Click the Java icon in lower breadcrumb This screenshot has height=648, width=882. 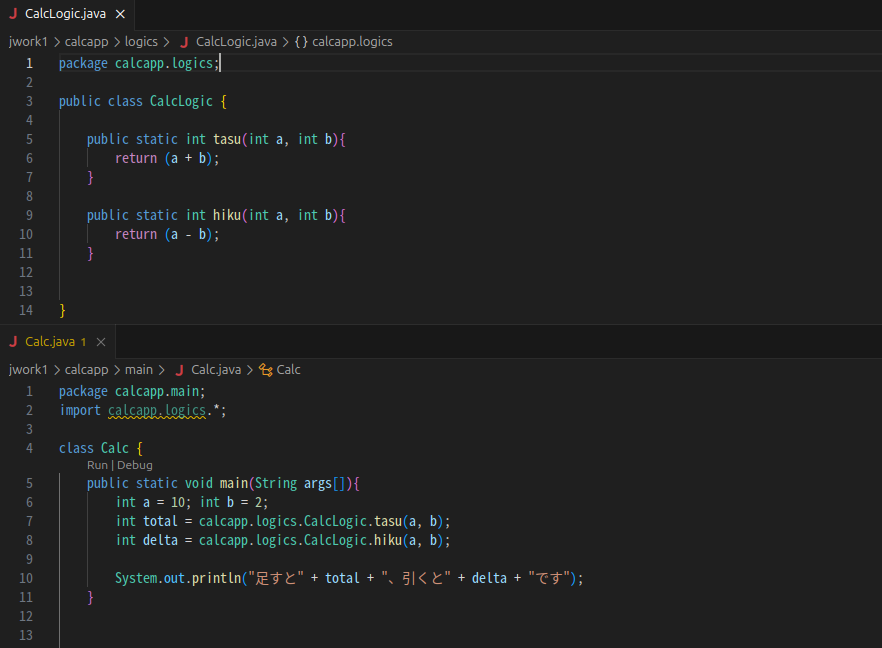pos(179,370)
